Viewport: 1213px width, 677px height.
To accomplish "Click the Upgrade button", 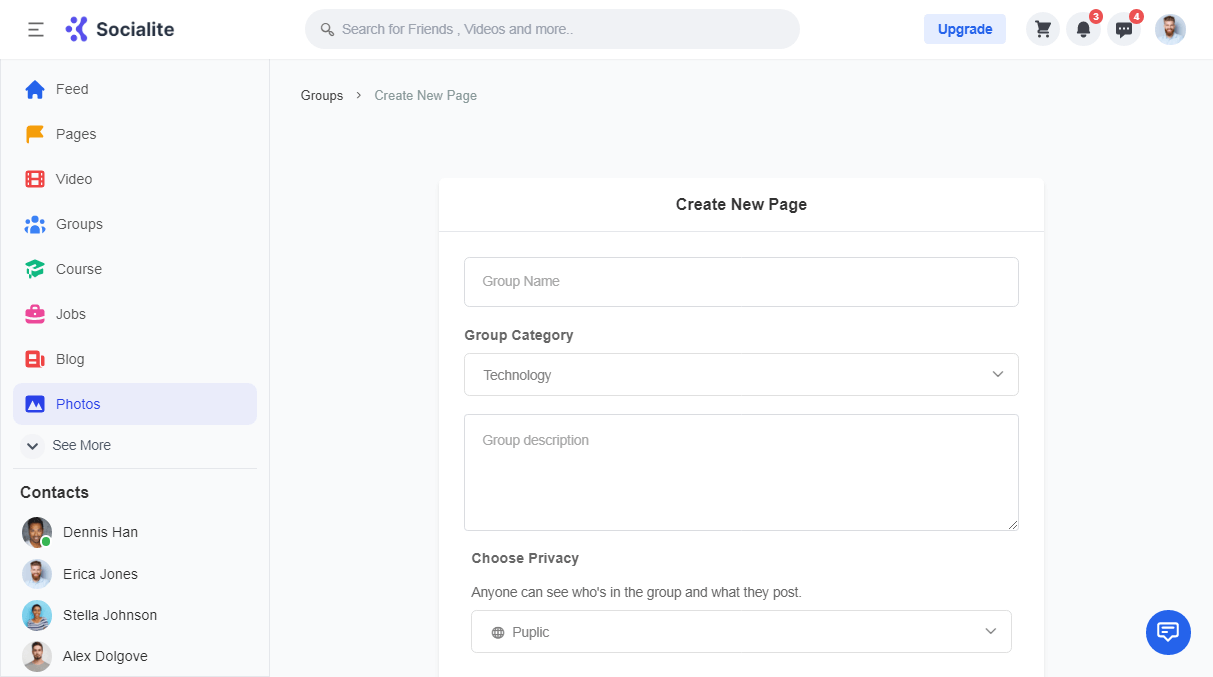I will tap(964, 29).
